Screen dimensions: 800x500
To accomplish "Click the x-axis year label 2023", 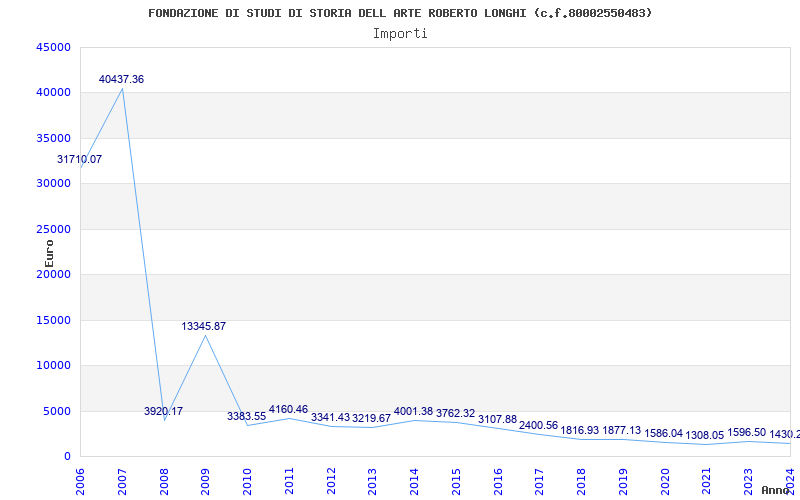I will pyautogui.click(x=748, y=482).
